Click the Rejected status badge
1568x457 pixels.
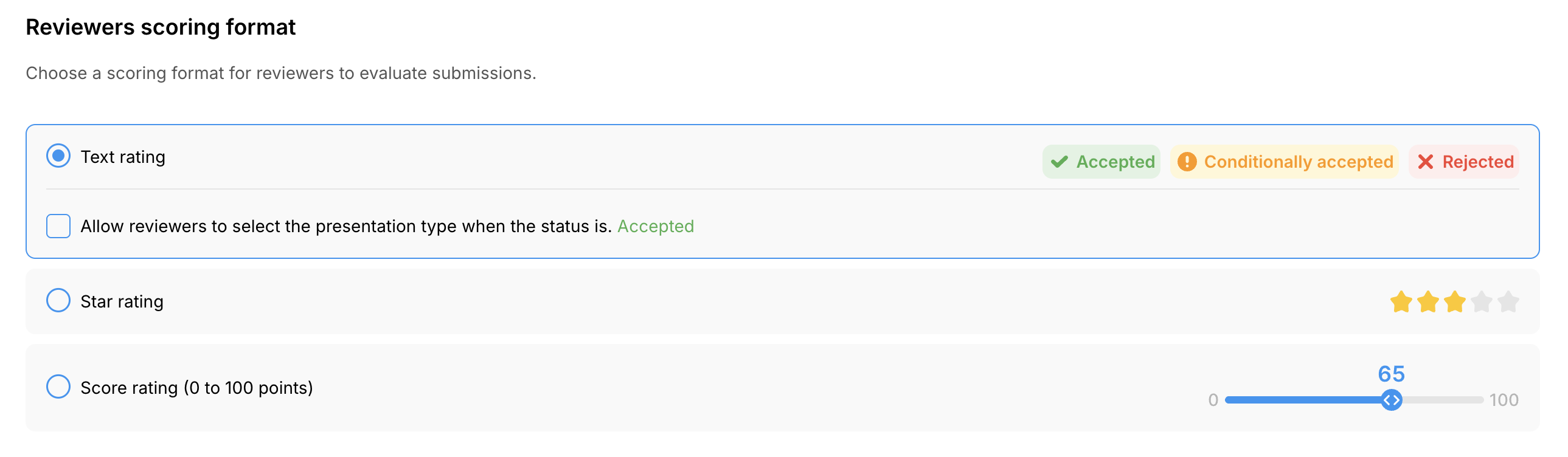(1464, 162)
